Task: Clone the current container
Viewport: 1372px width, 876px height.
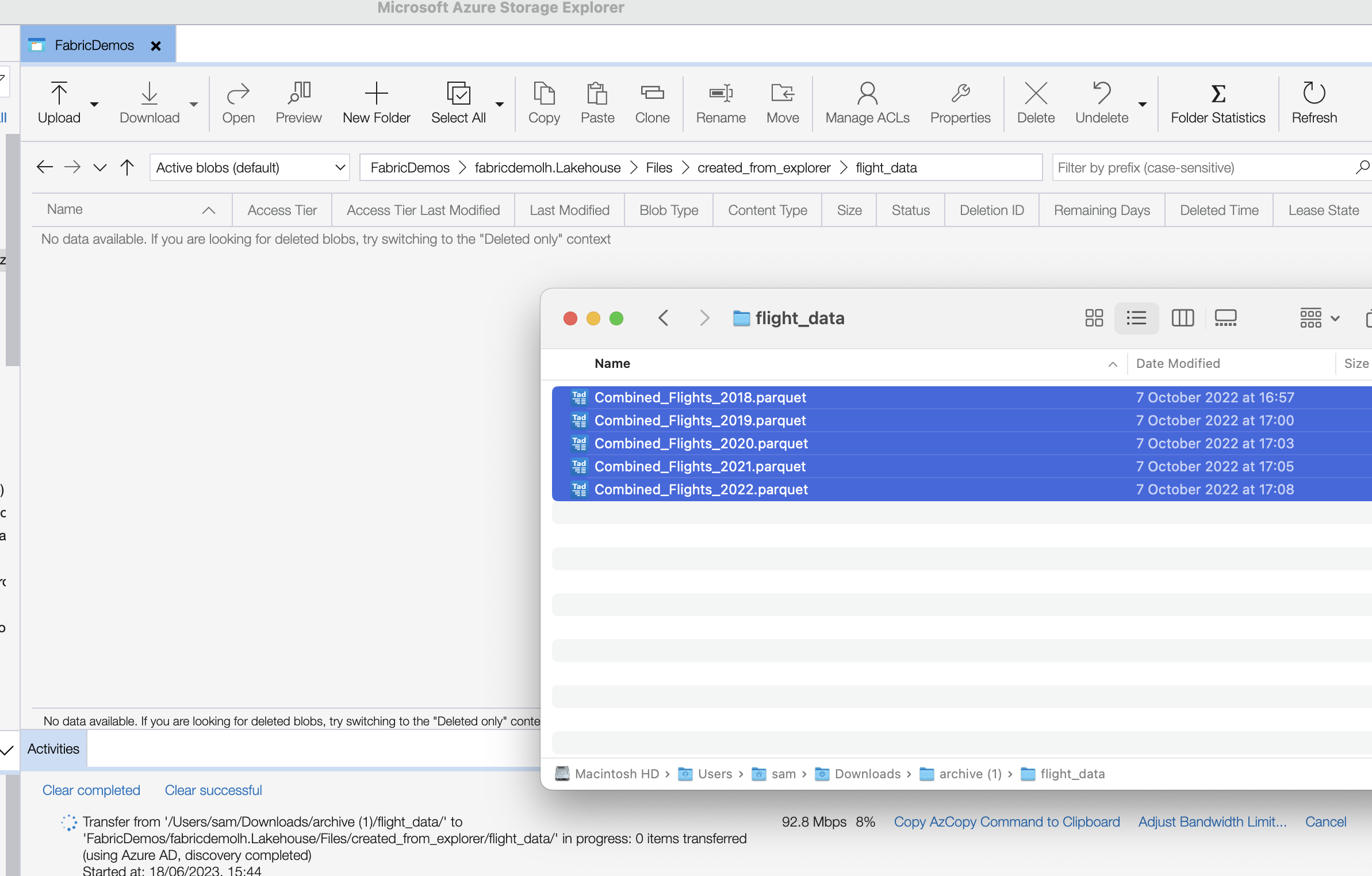Action: point(651,102)
